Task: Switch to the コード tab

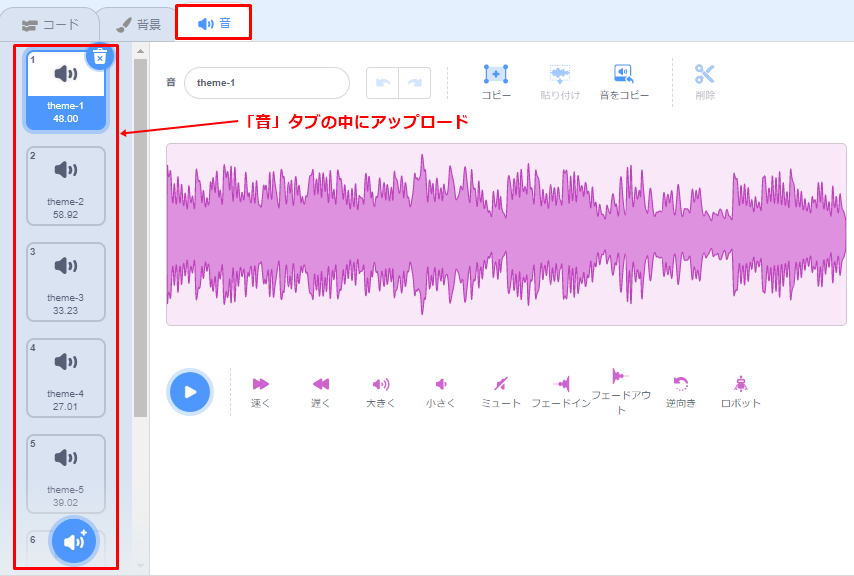Action: coord(50,25)
